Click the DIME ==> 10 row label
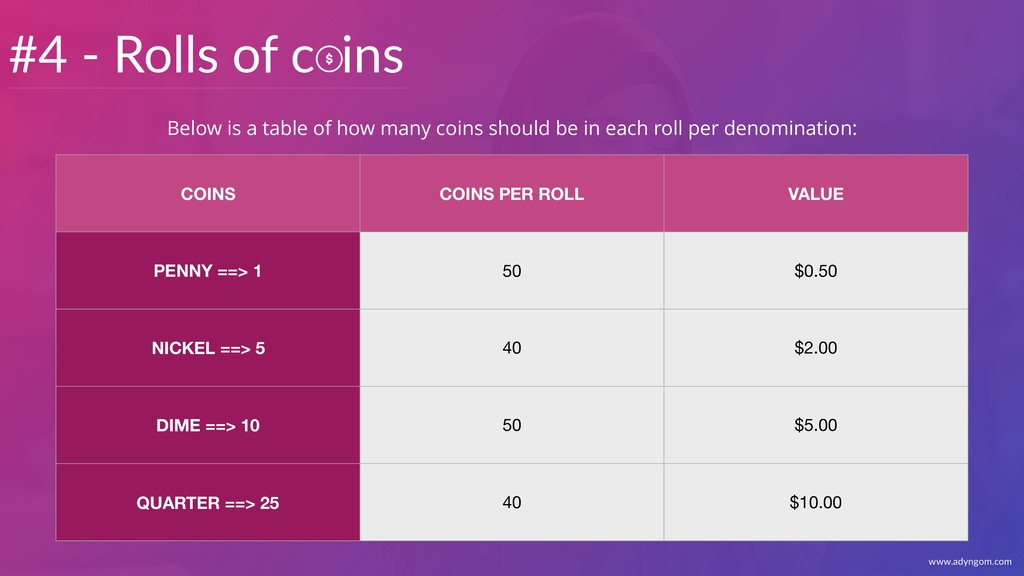Image resolution: width=1024 pixels, height=576 pixels. 208,425
